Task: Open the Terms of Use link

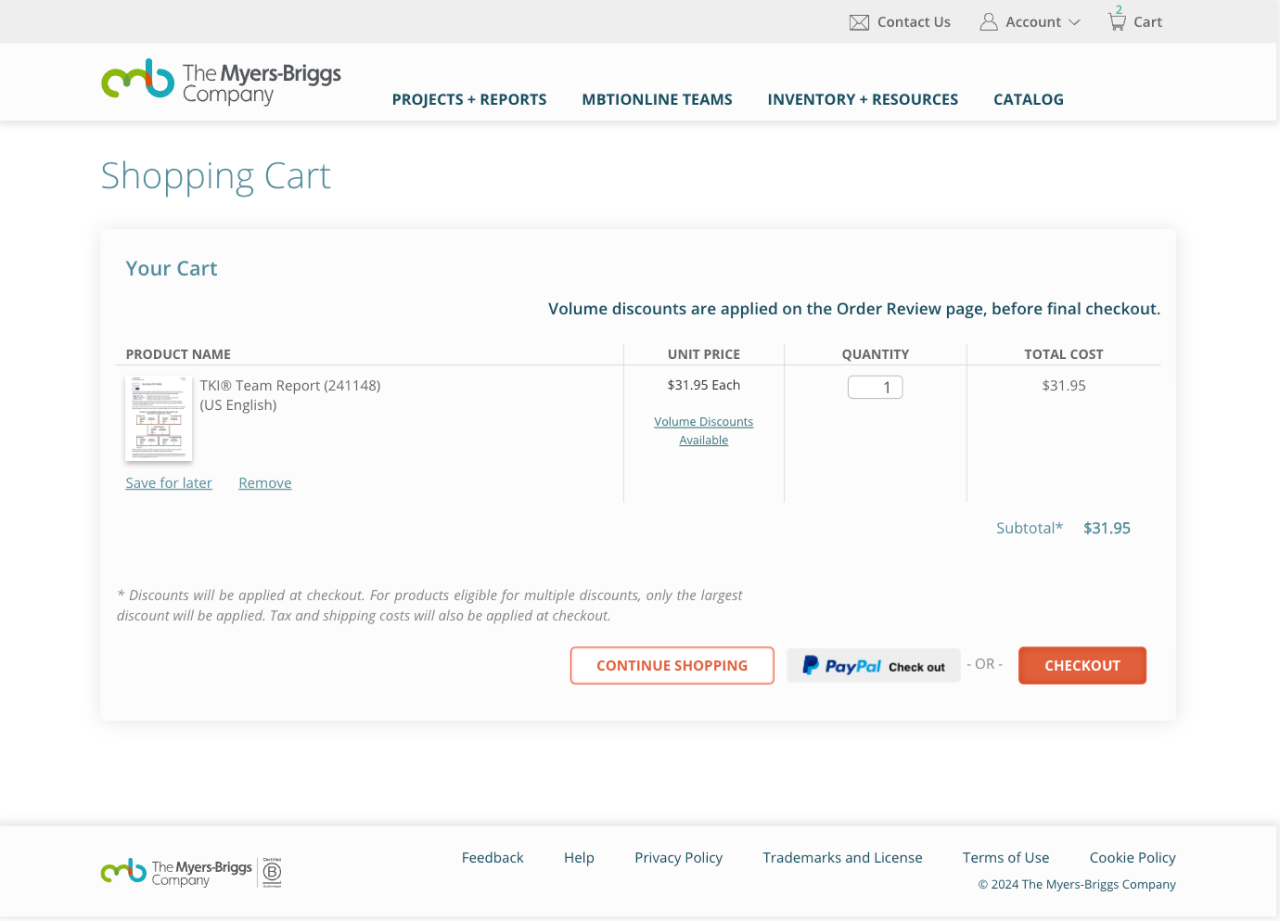Action: (1006, 858)
